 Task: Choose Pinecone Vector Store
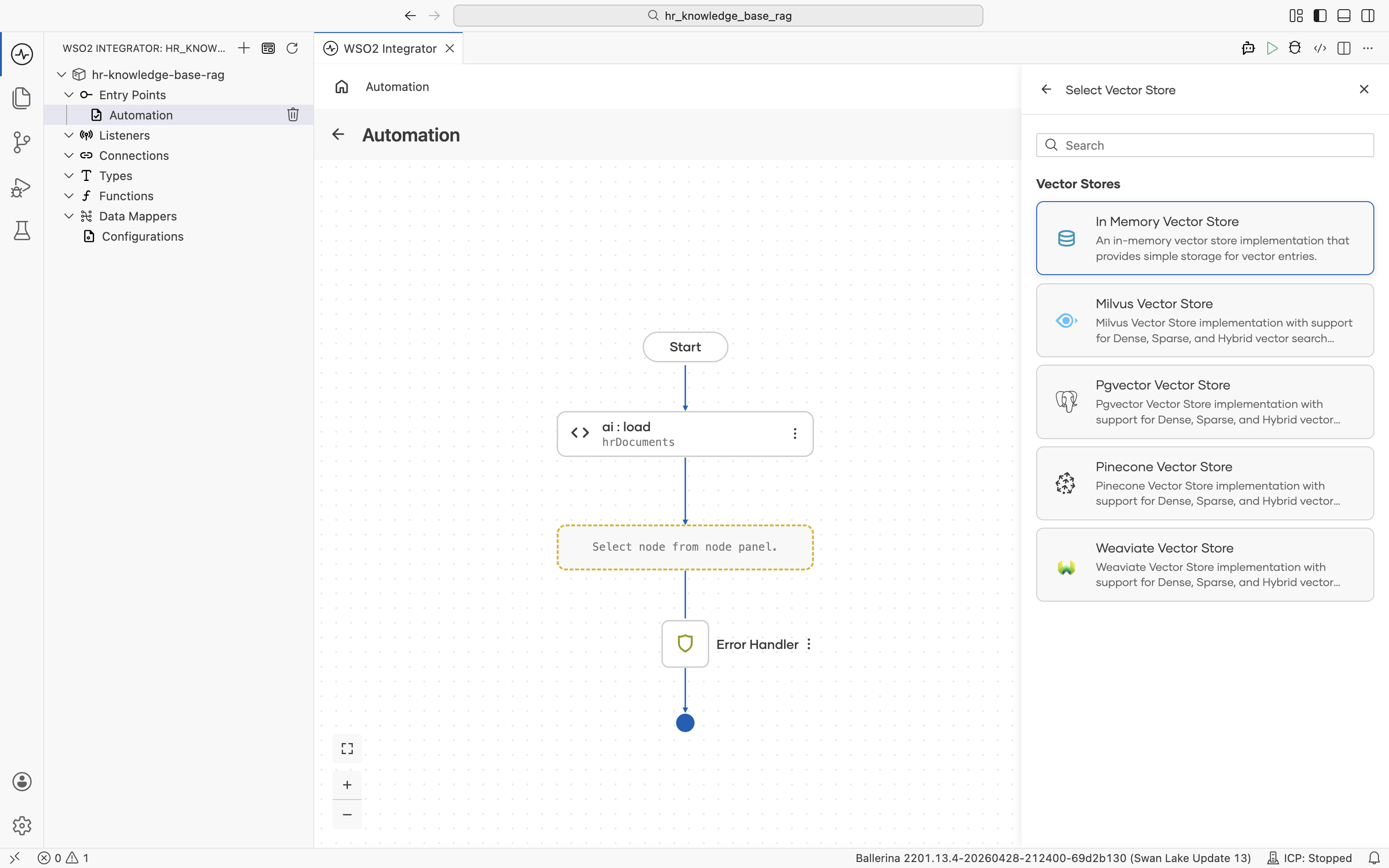pyautogui.click(x=1205, y=483)
